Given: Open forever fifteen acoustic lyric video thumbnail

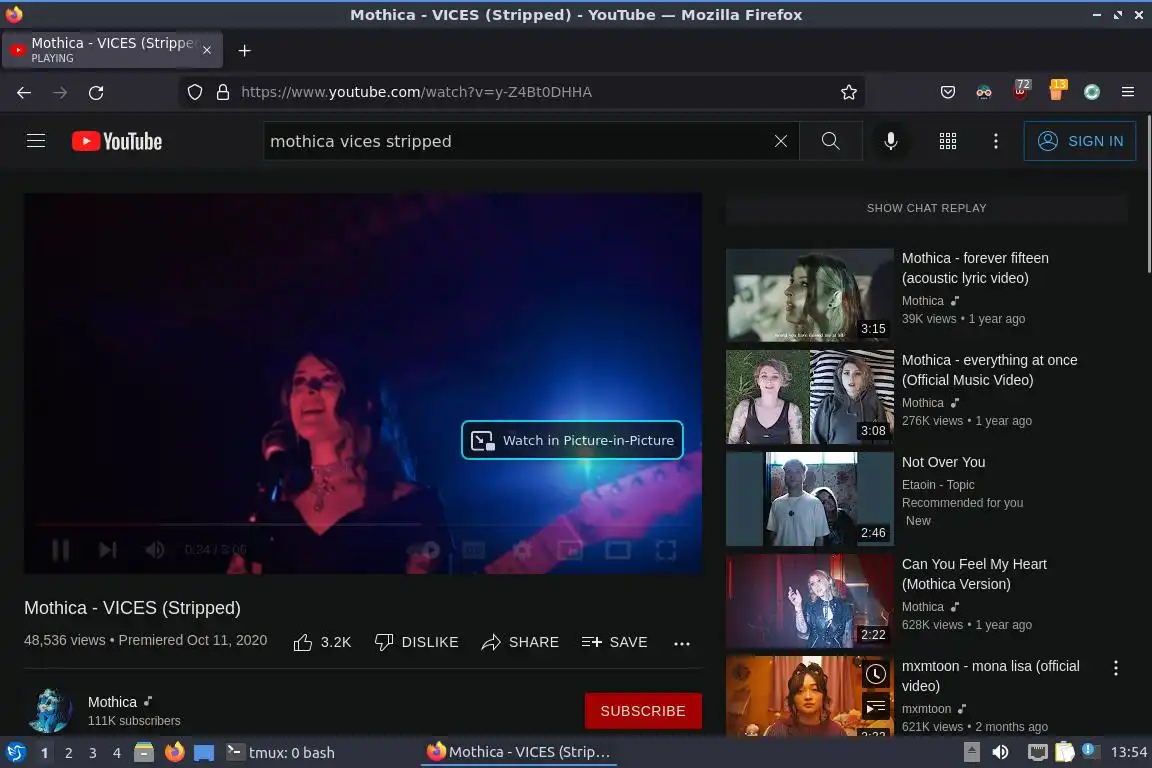Looking at the screenshot, I should tap(810, 295).
